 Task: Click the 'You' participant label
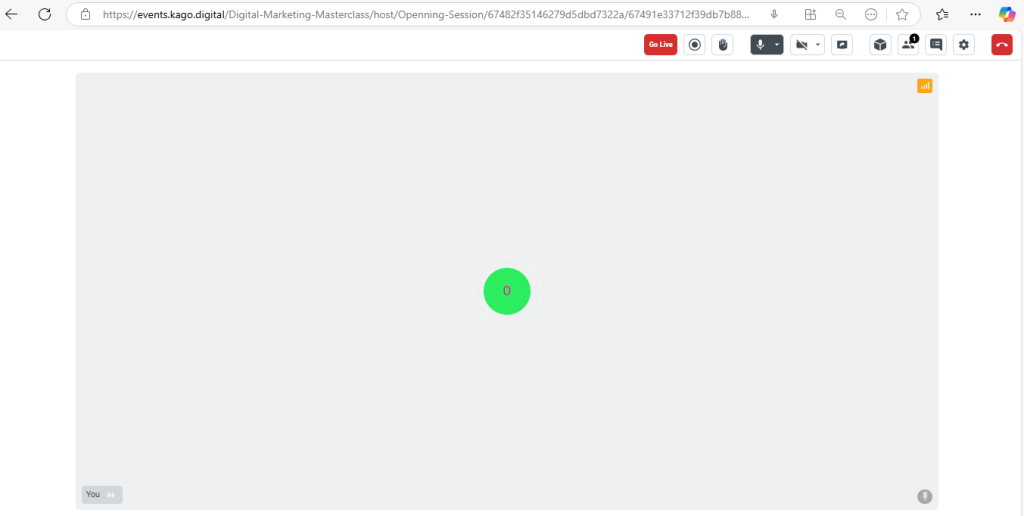pyautogui.click(x=93, y=494)
